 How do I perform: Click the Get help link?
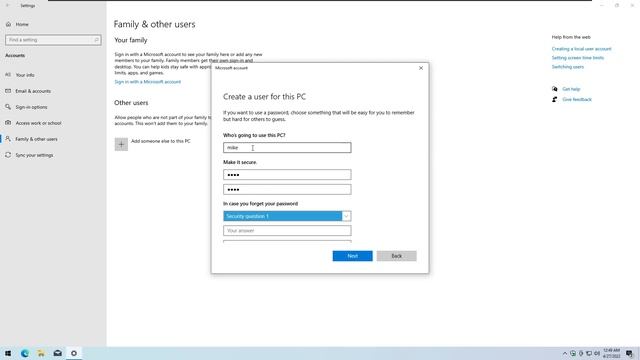click(x=571, y=89)
